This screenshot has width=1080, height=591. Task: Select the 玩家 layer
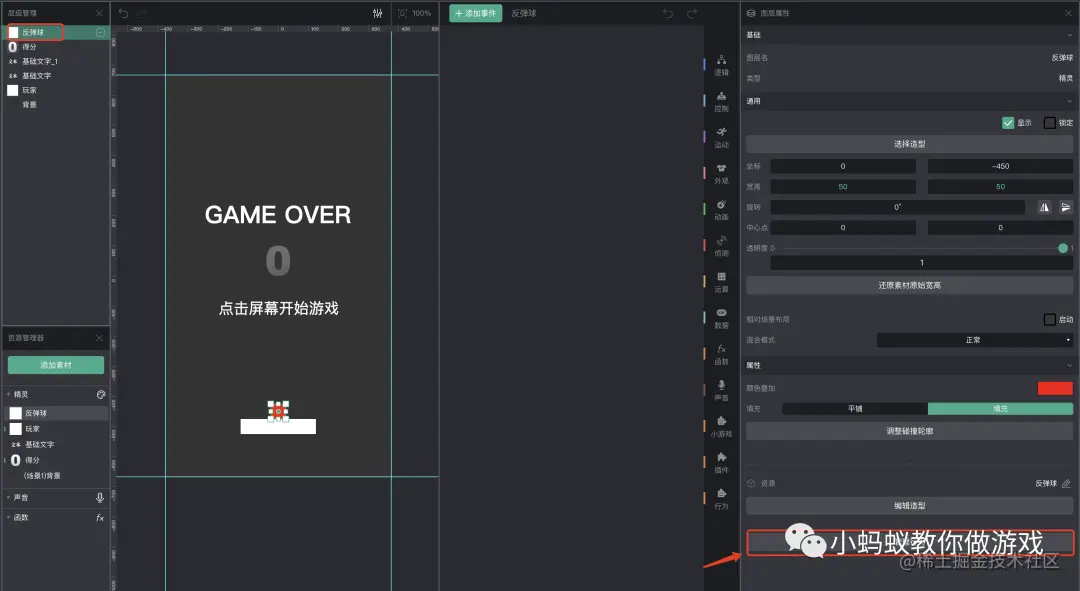56,90
